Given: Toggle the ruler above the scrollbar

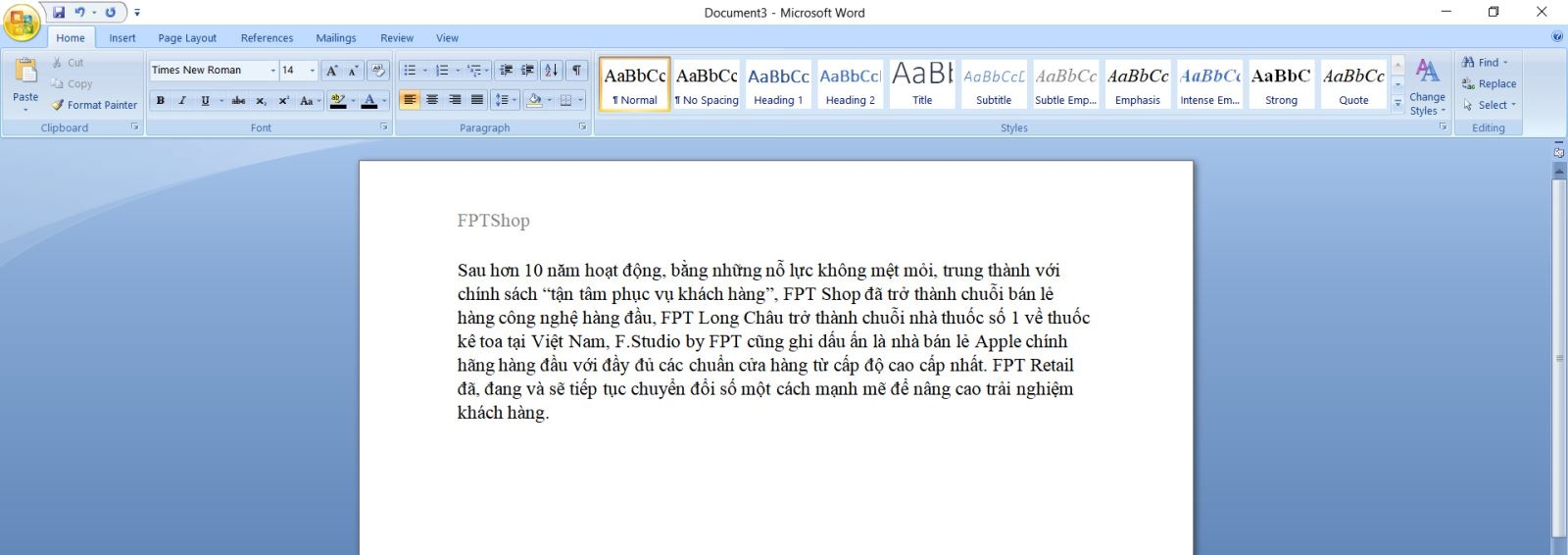Looking at the screenshot, I should (1558, 152).
